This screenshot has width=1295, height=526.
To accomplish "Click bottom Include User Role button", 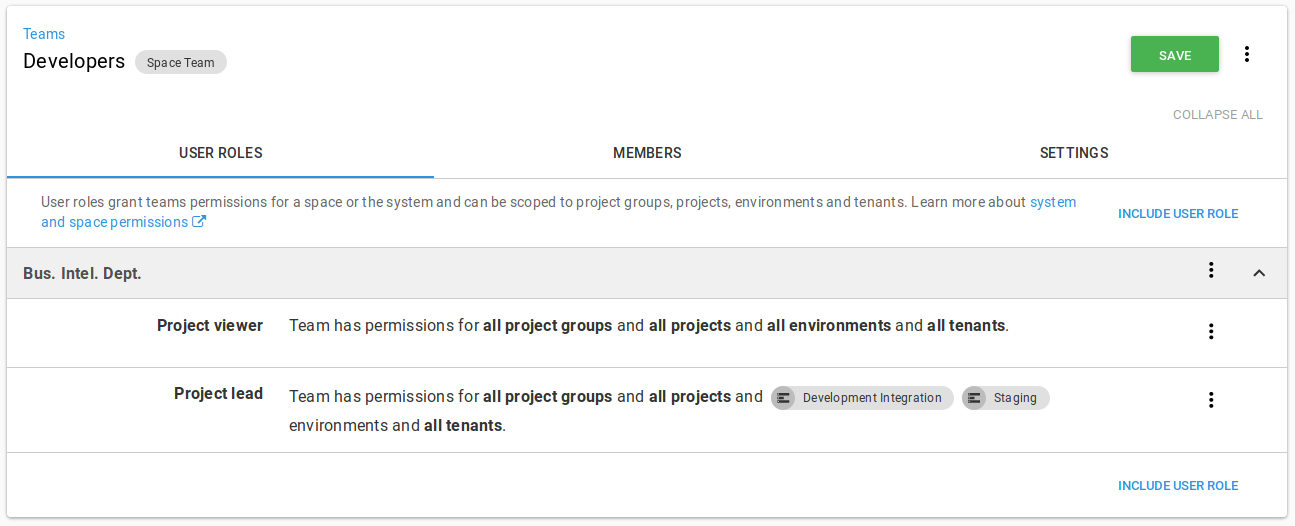I will tap(1177, 486).
